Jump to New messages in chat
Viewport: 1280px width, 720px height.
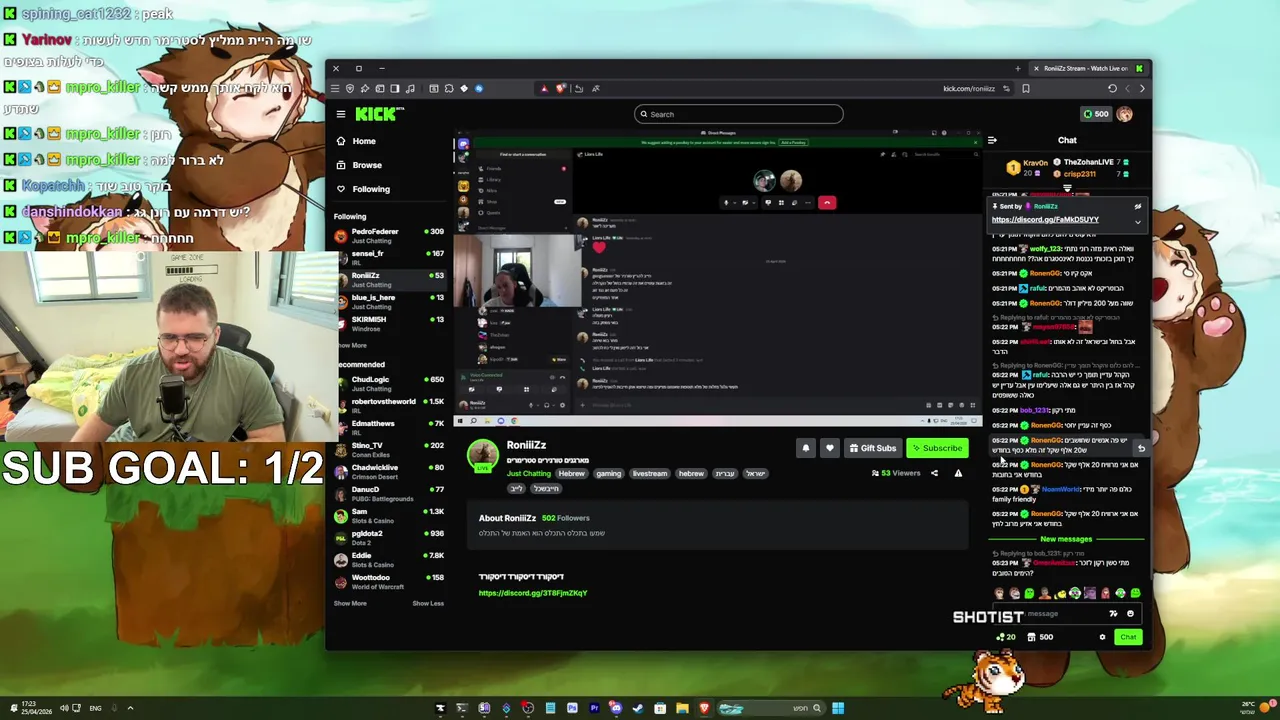pyautogui.click(x=1066, y=539)
